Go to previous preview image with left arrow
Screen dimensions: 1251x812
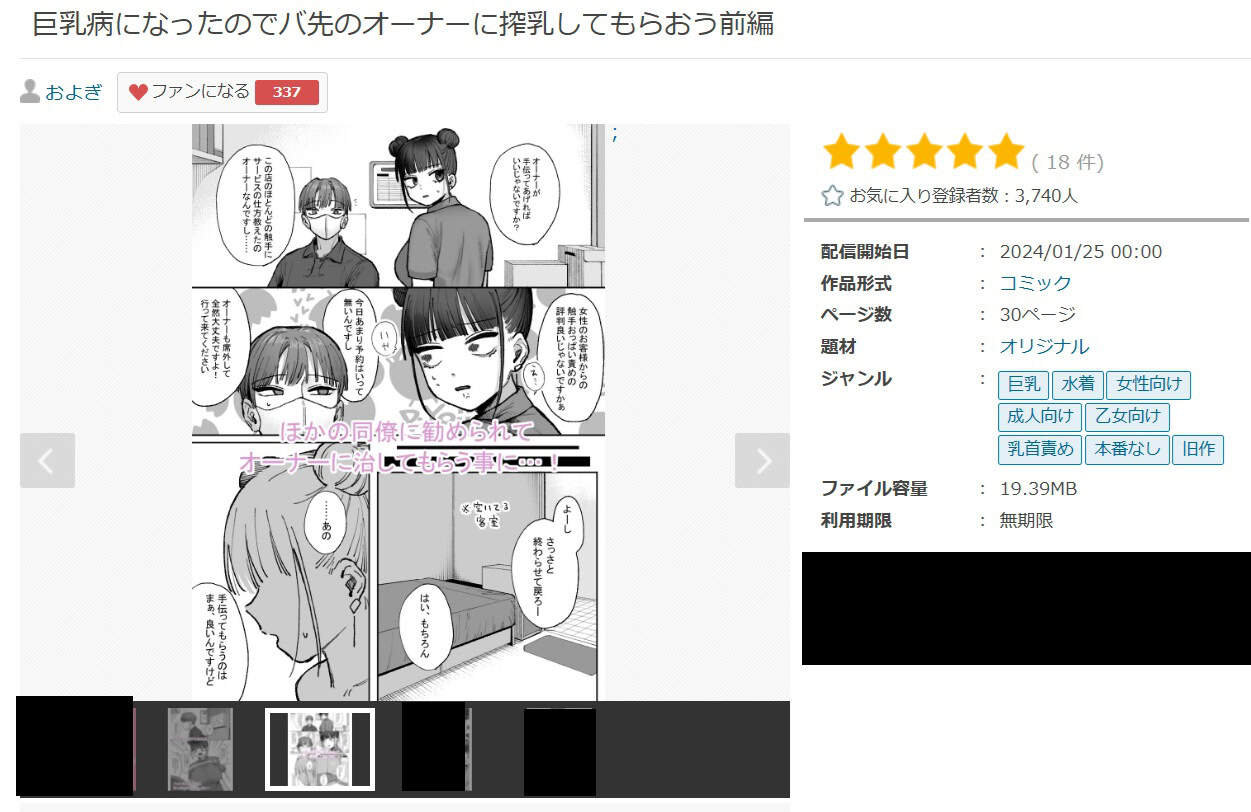point(47,460)
